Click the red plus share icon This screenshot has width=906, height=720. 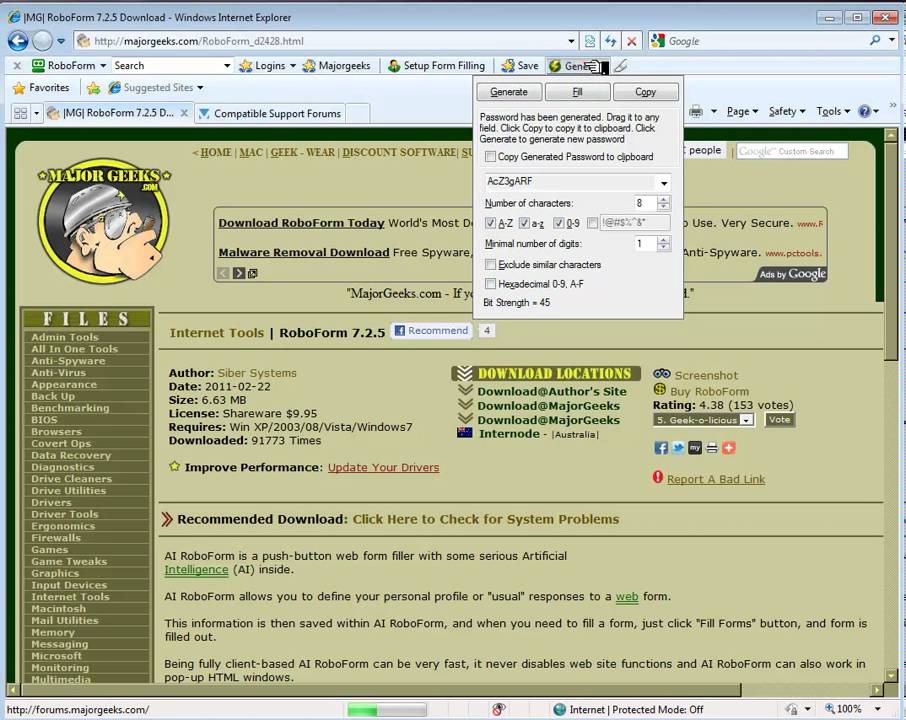(729, 448)
